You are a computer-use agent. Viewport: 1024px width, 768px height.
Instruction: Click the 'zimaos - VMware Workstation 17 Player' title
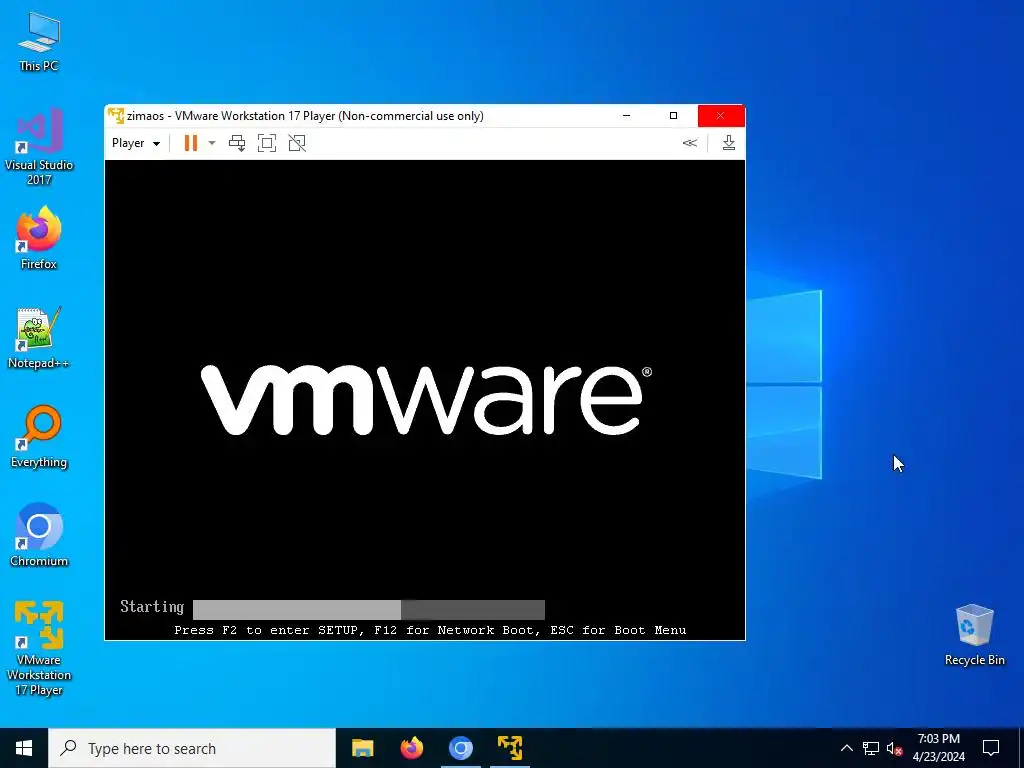point(305,116)
